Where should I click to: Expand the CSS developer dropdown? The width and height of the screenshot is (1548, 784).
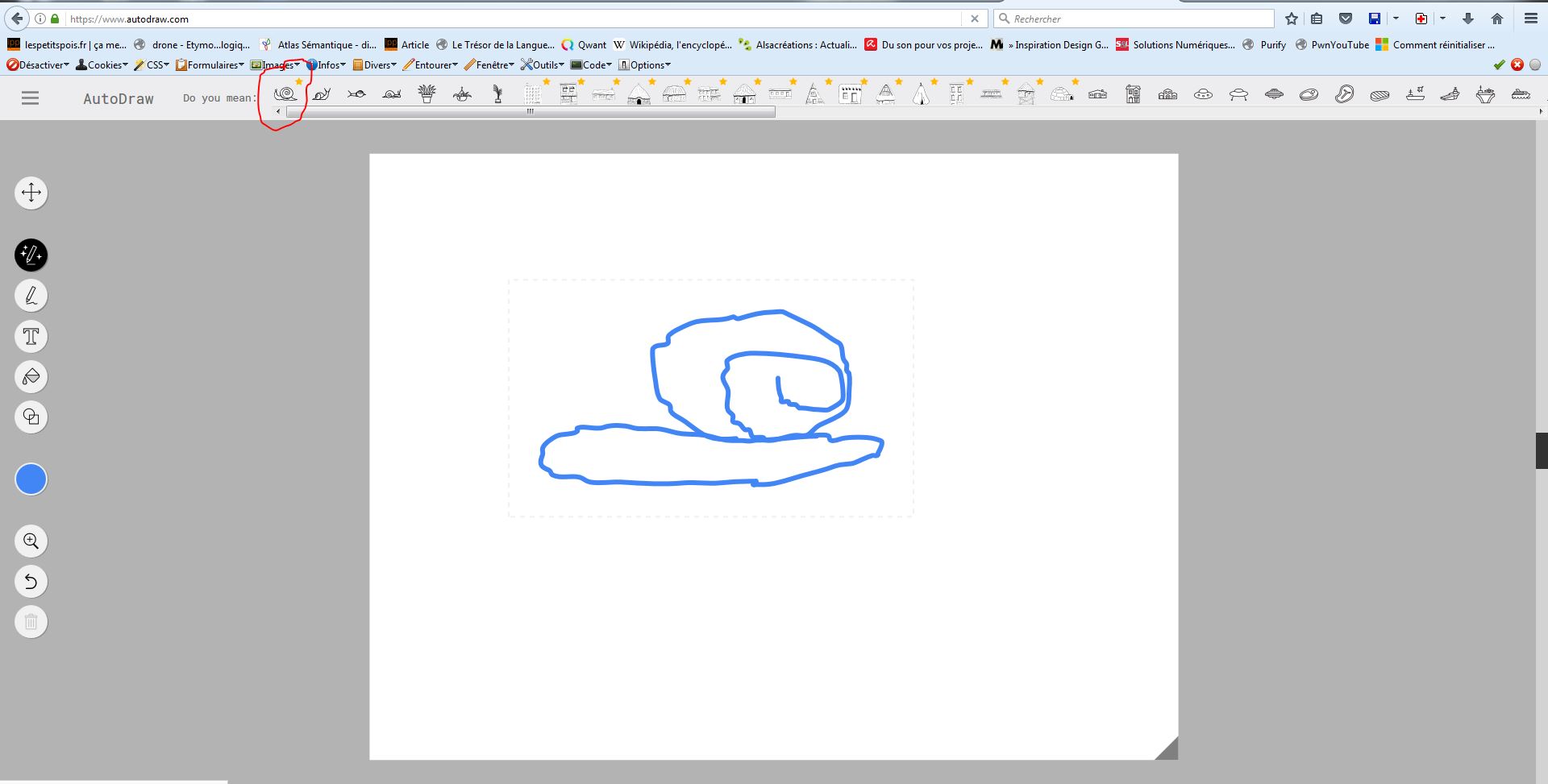tap(152, 65)
